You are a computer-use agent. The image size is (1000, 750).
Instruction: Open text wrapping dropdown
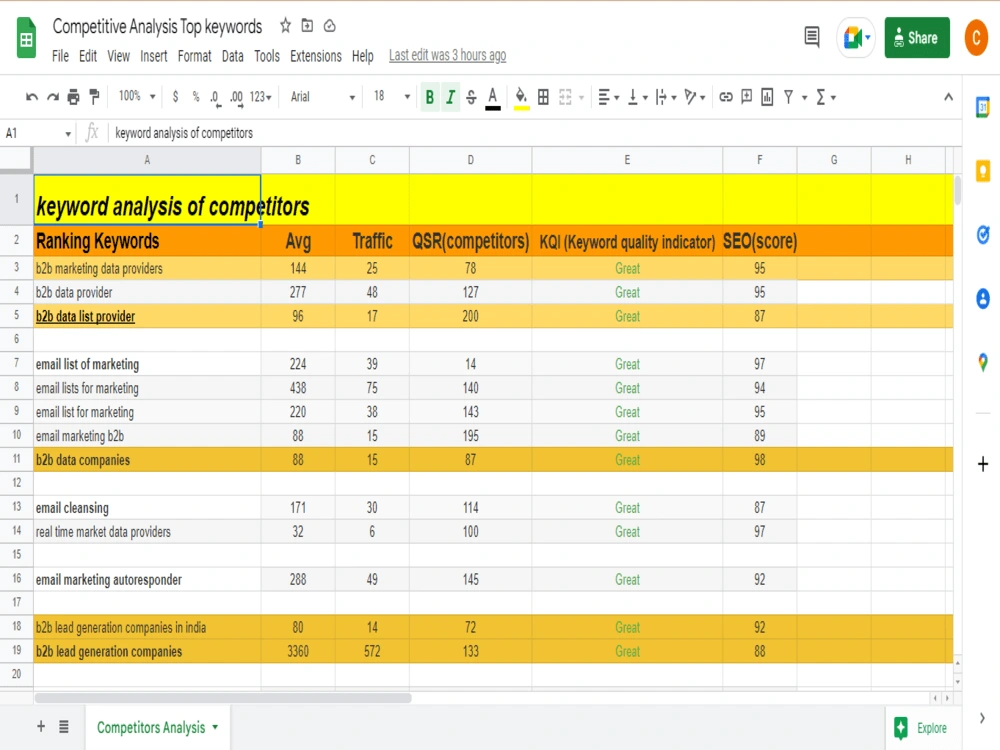665,97
